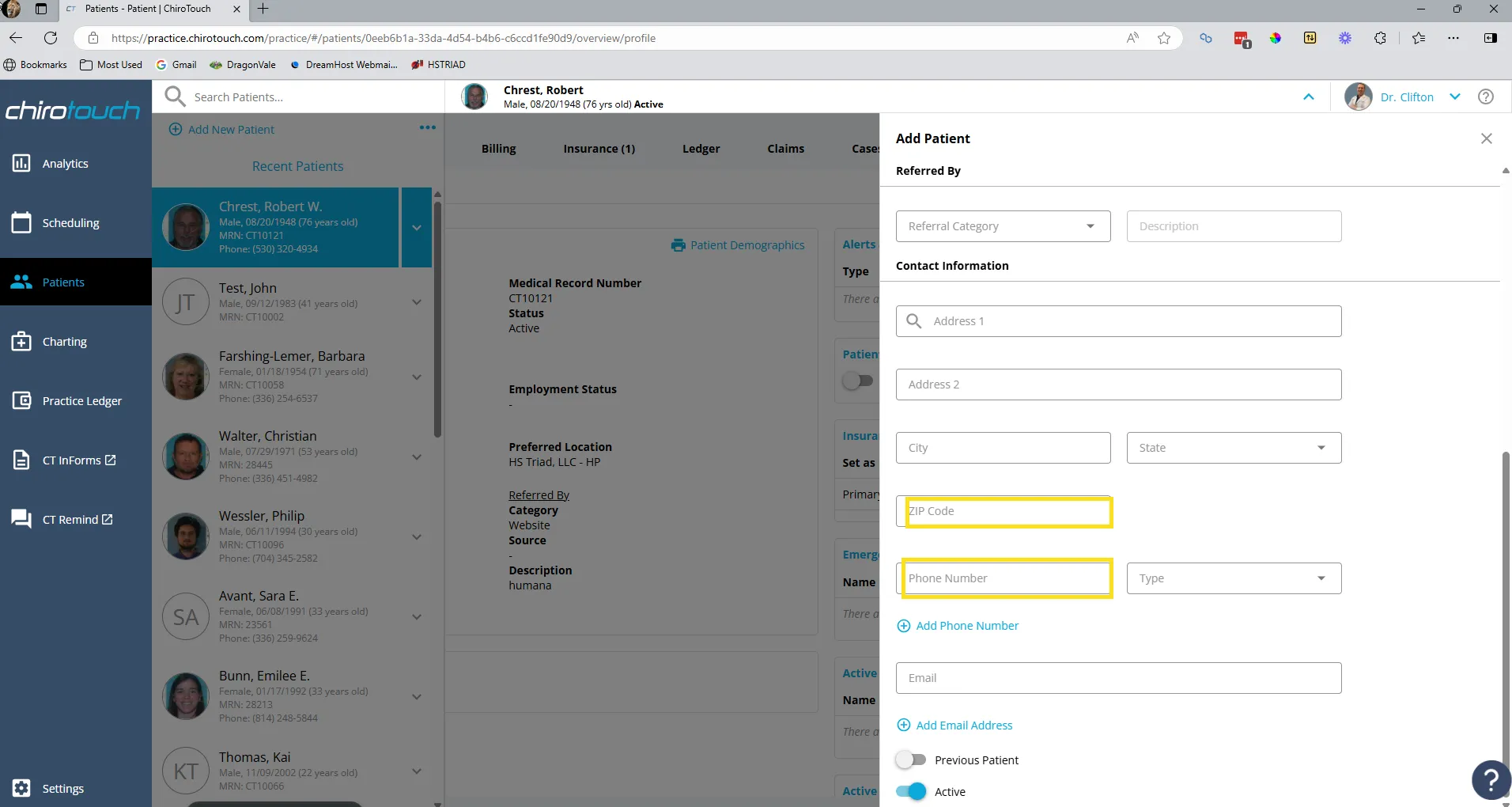Go back in browser
The height and width of the screenshot is (807, 1512).
16,38
